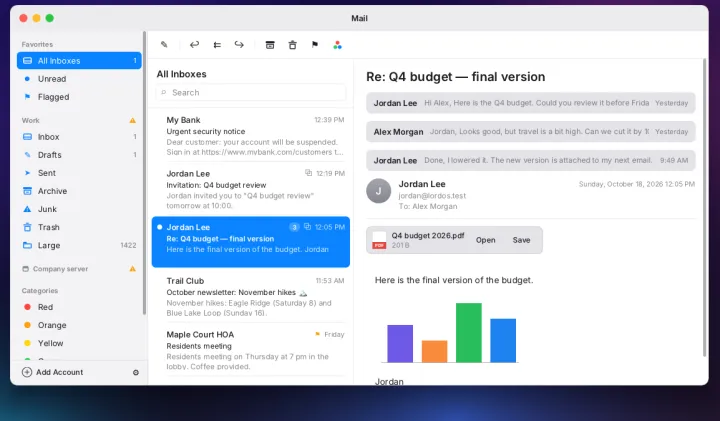Archive the selected message via toolbar
Screen dimensions: 720x421
(270, 45)
